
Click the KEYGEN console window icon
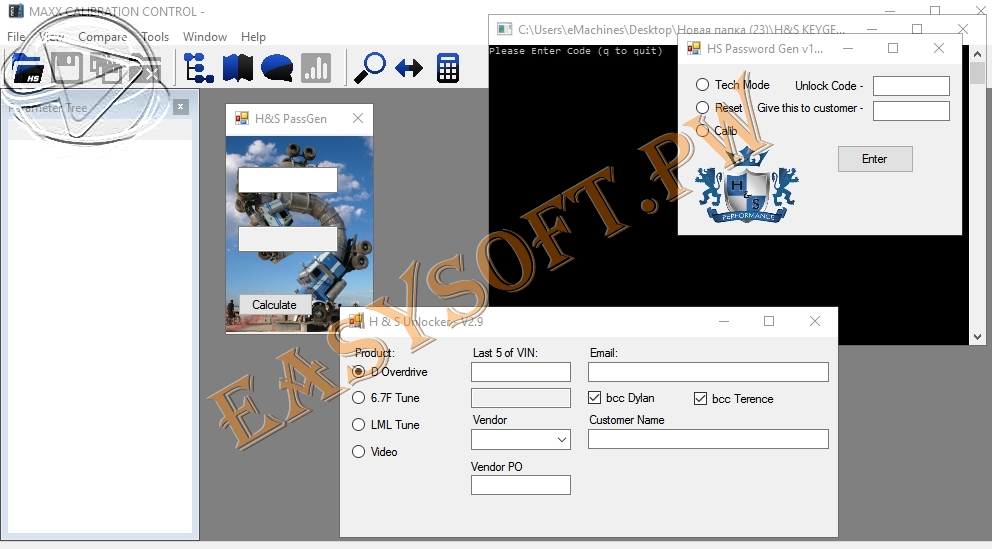pos(504,29)
